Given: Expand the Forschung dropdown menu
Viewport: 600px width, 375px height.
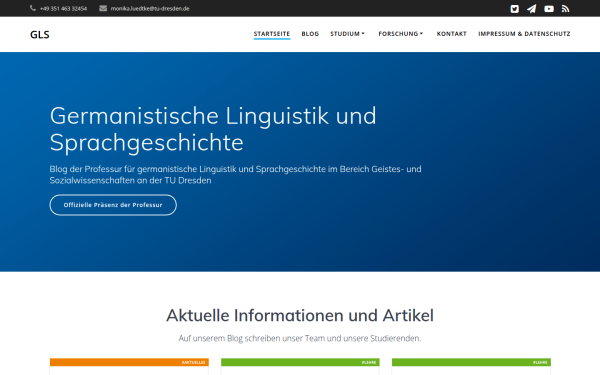Looking at the screenshot, I should pyautogui.click(x=401, y=34).
